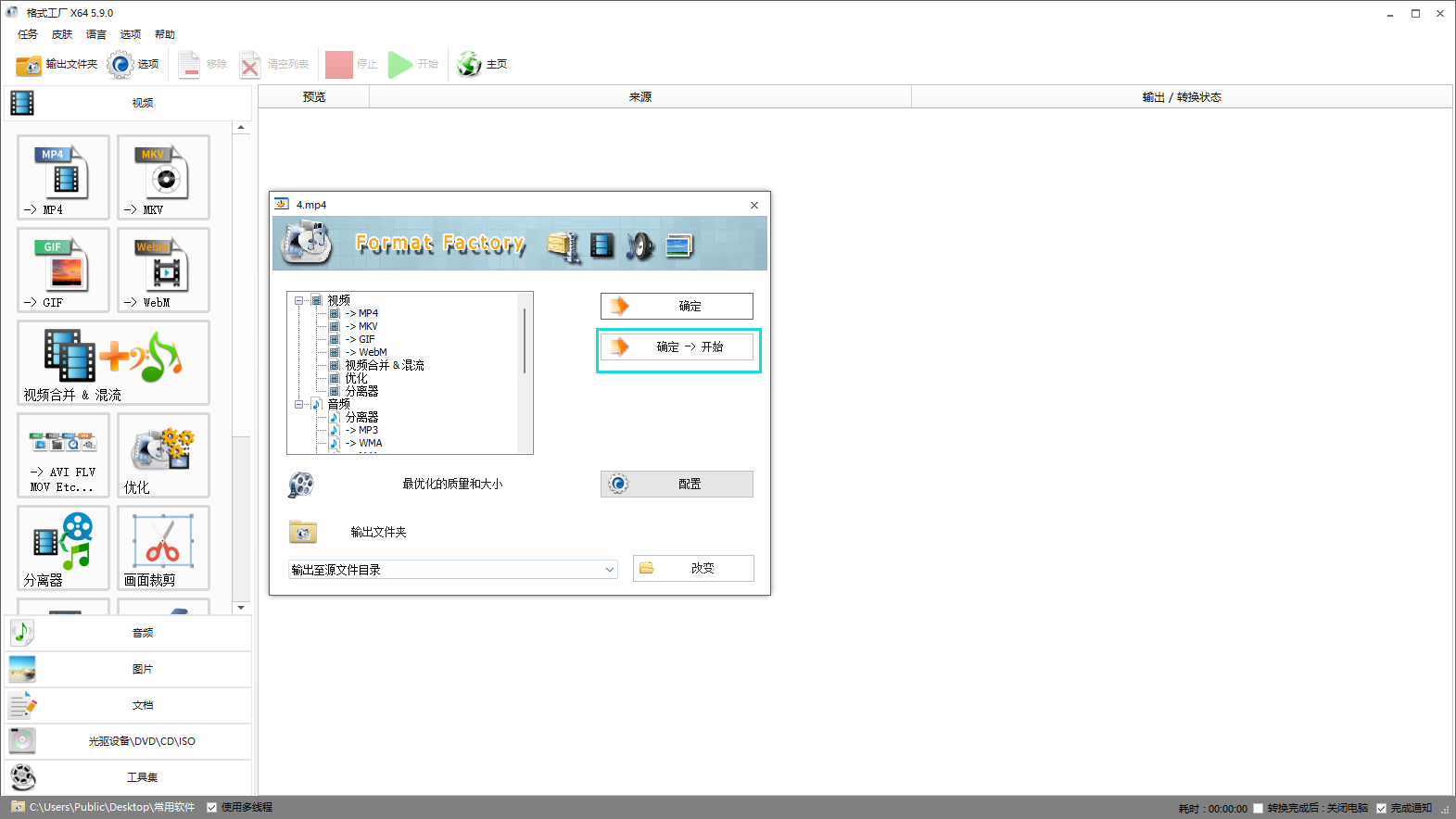
Task: Click the left panel scroll-down arrow
Action: [x=241, y=608]
